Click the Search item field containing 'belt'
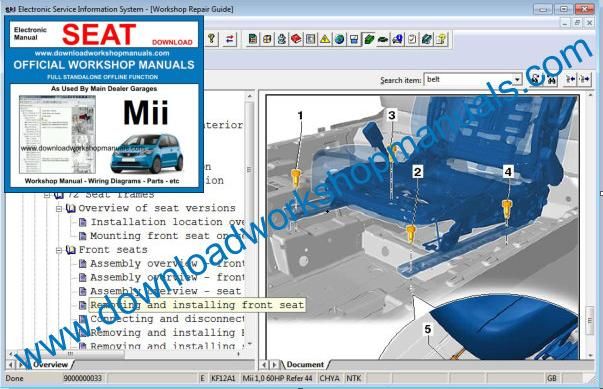The width and height of the screenshot is (603, 389). click(x=468, y=80)
